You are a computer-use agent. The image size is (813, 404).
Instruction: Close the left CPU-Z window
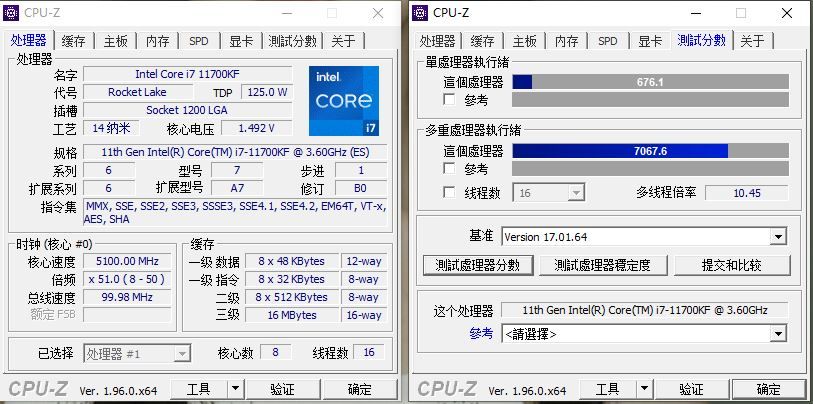378,13
